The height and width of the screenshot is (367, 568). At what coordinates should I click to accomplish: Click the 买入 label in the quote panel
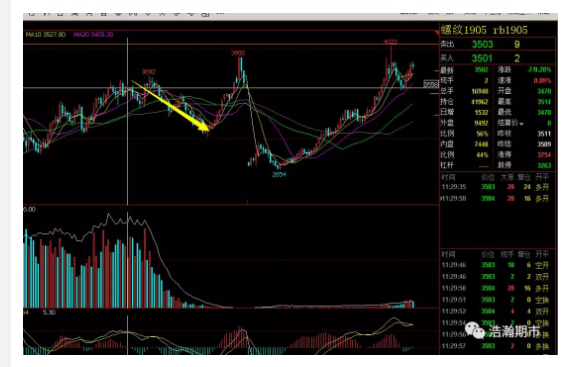[x=447, y=58]
